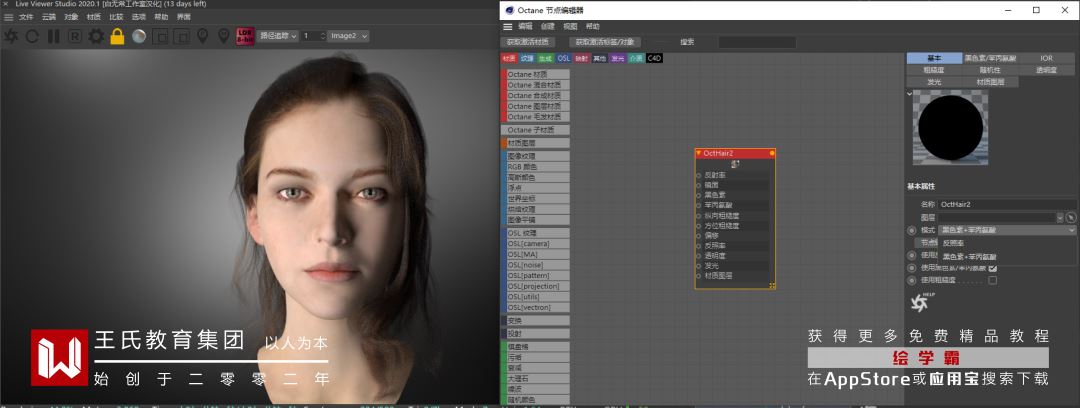Viewport: 1080px width, 408px height.
Task: Click the R reset icon in Live Viewer
Action: click(74, 37)
